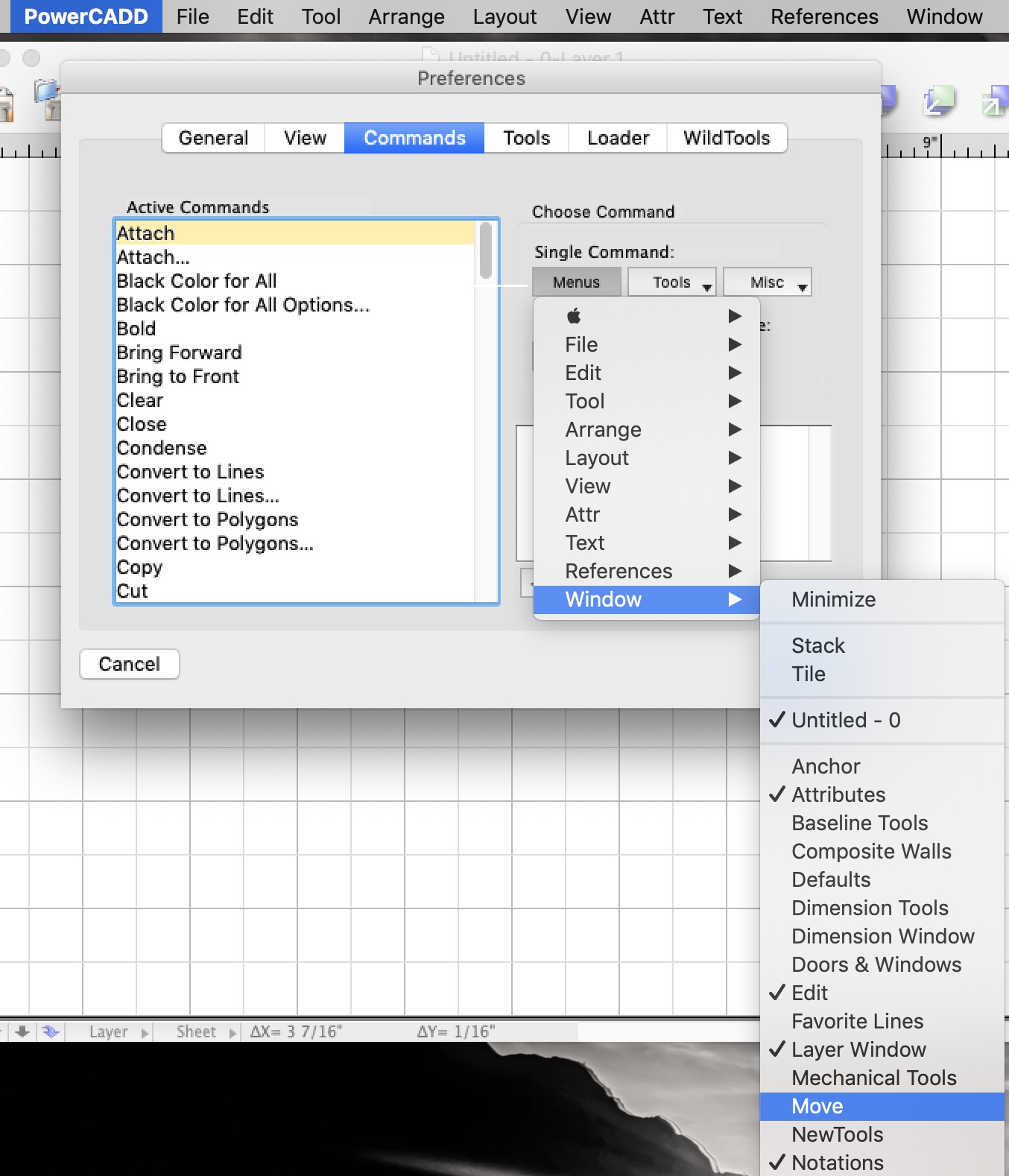The image size is (1009, 1176).
Task: Open the Layer popup in the status bar
Action: [x=118, y=1031]
